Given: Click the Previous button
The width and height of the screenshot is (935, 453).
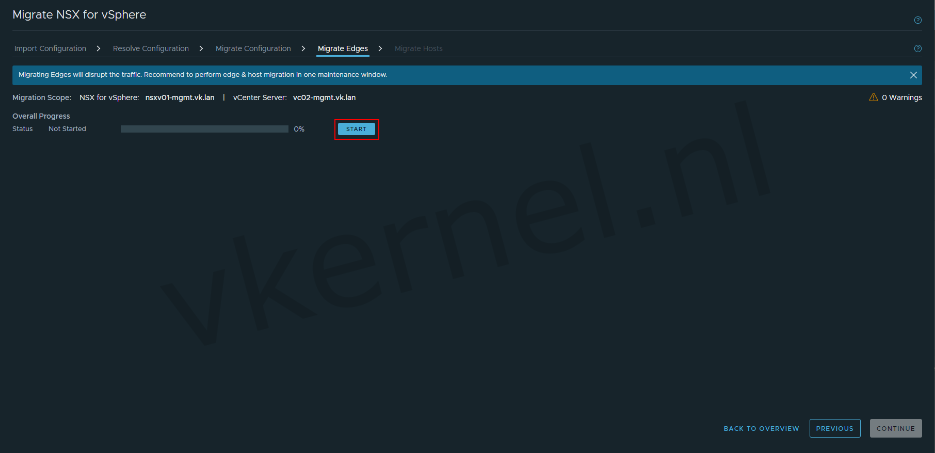Looking at the screenshot, I should (834, 428).
